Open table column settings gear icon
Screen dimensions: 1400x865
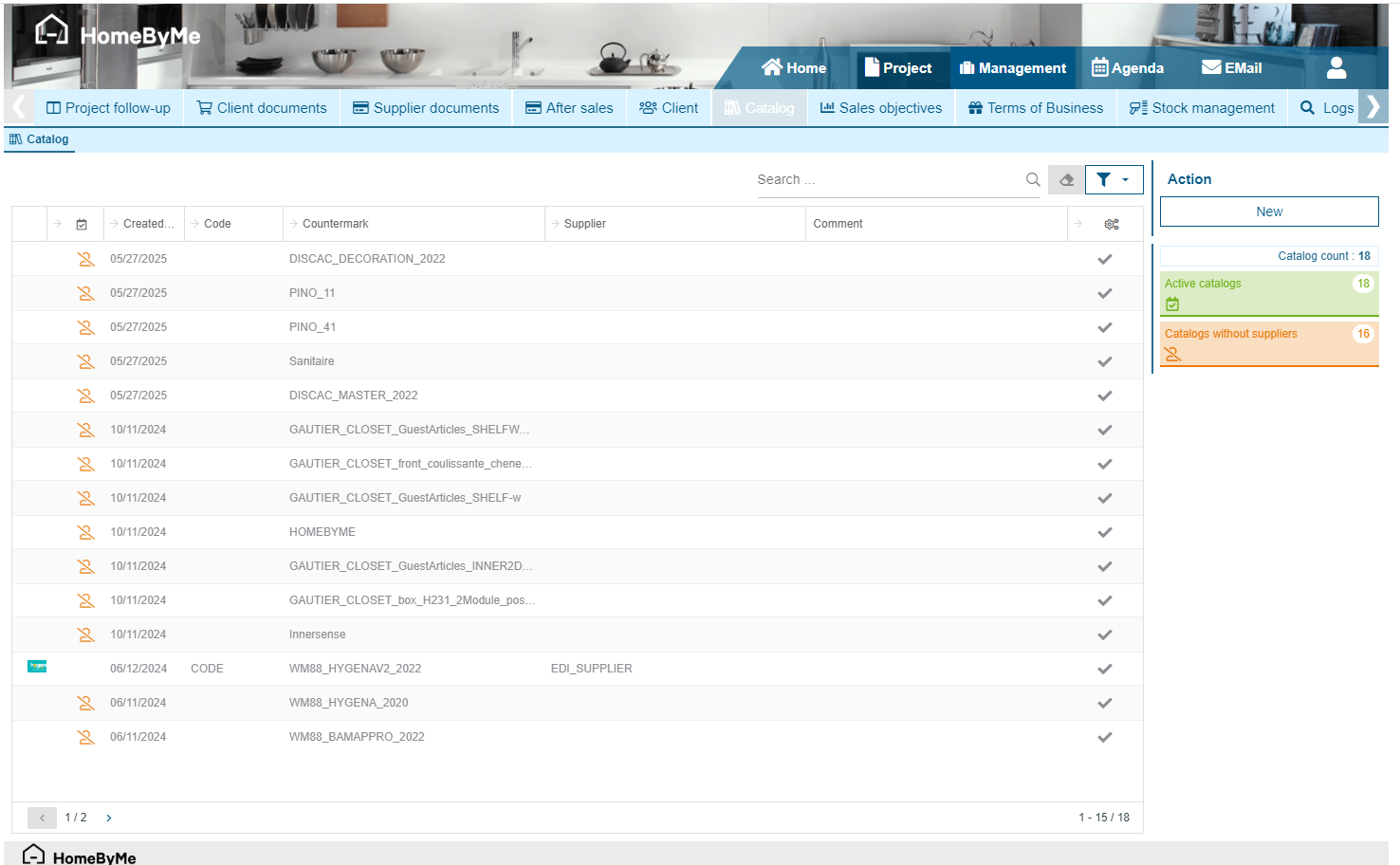pyautogui.click(x=1112, y=224)
